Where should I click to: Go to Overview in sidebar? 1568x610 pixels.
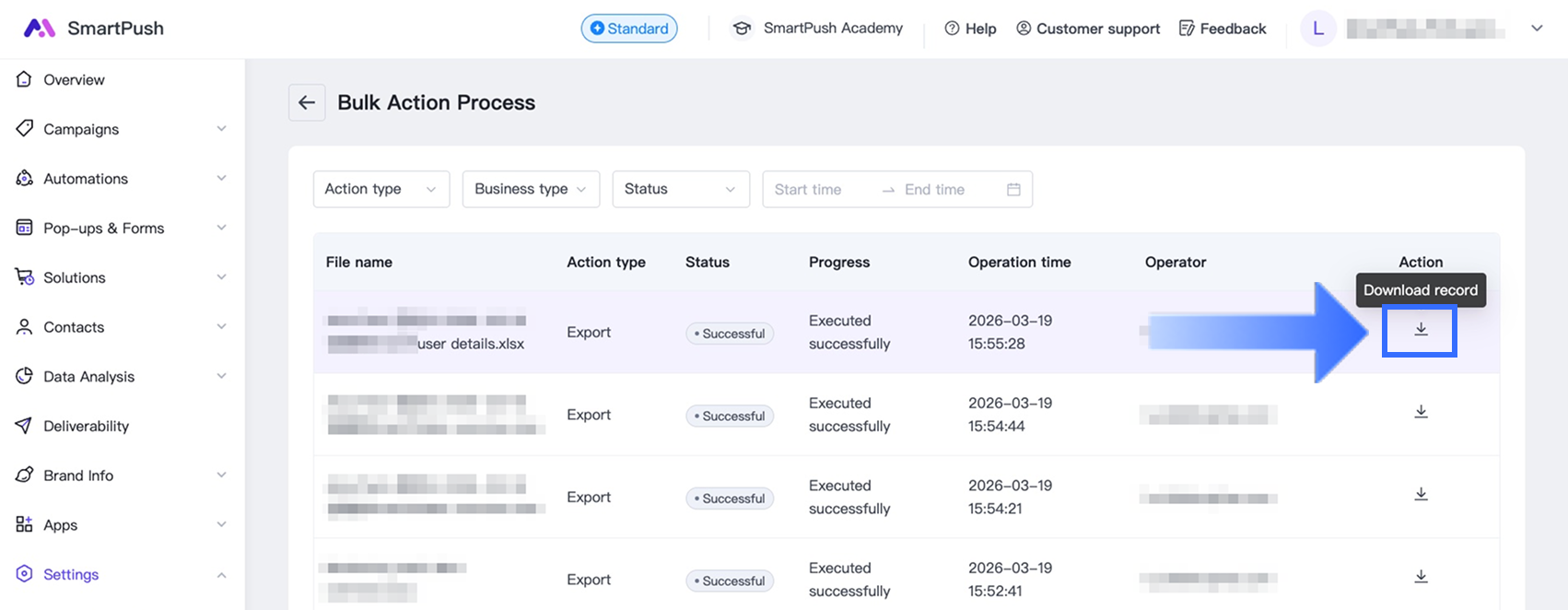tap(74, 80)
